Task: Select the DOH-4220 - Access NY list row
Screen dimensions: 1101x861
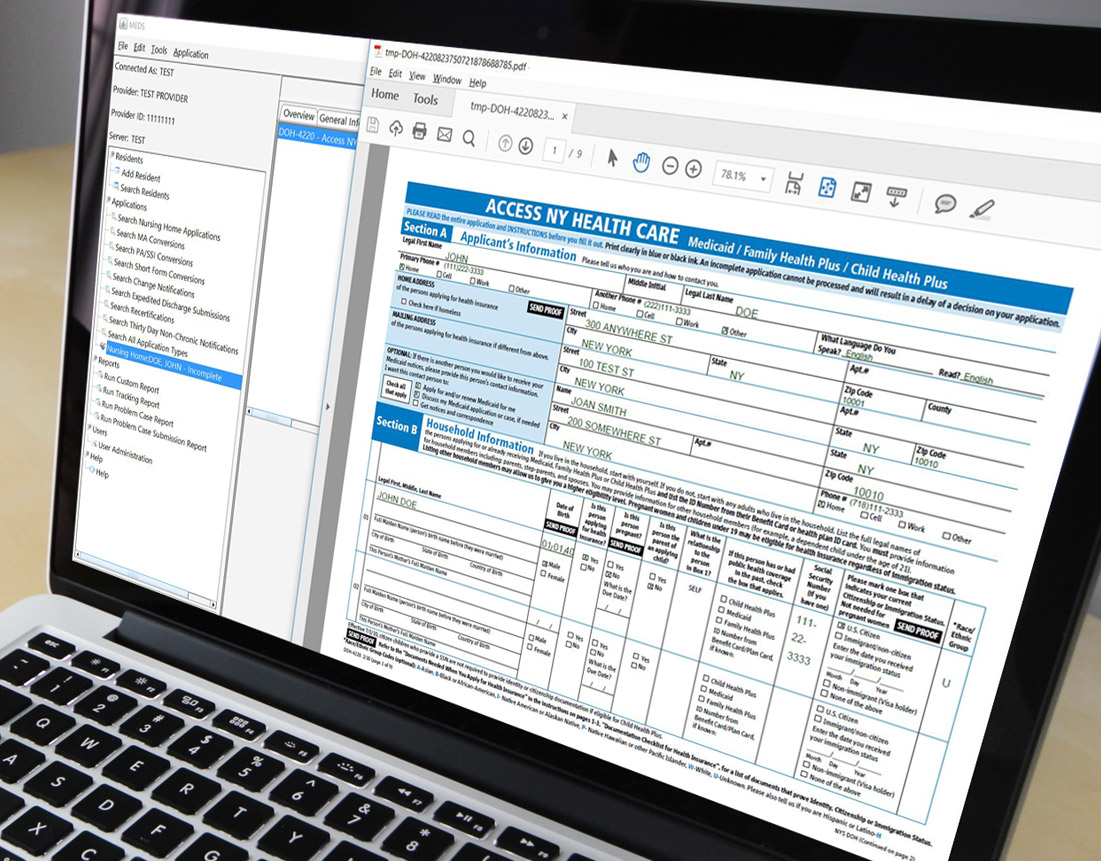Action: [x=318, y=137]
